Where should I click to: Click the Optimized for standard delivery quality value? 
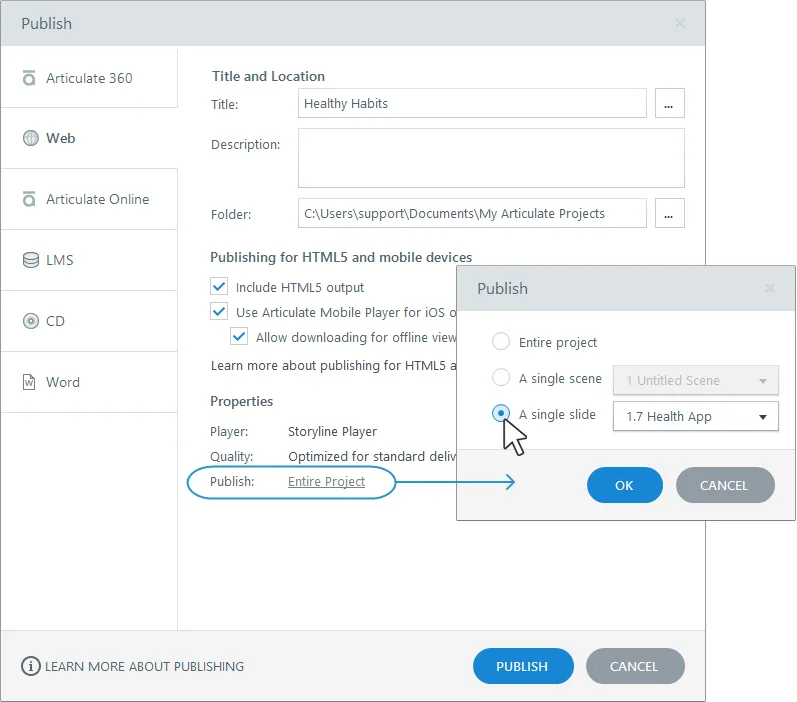(372, 456)
